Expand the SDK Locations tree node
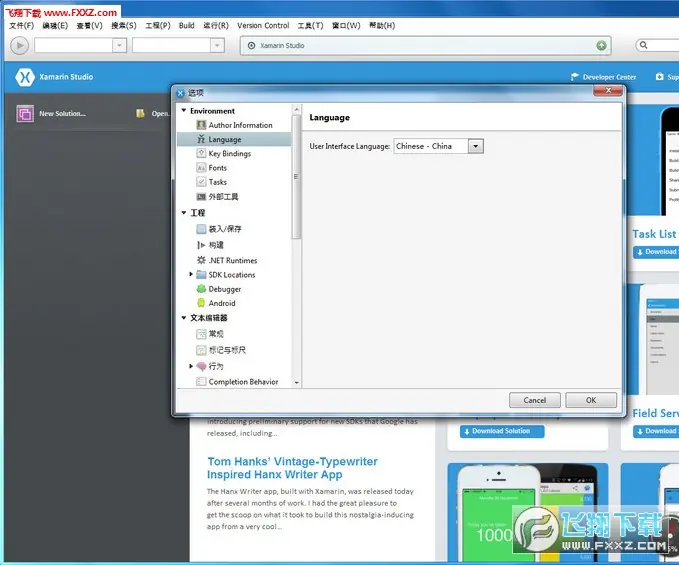This screenshot has width=679, height=565. coord(191,274)
